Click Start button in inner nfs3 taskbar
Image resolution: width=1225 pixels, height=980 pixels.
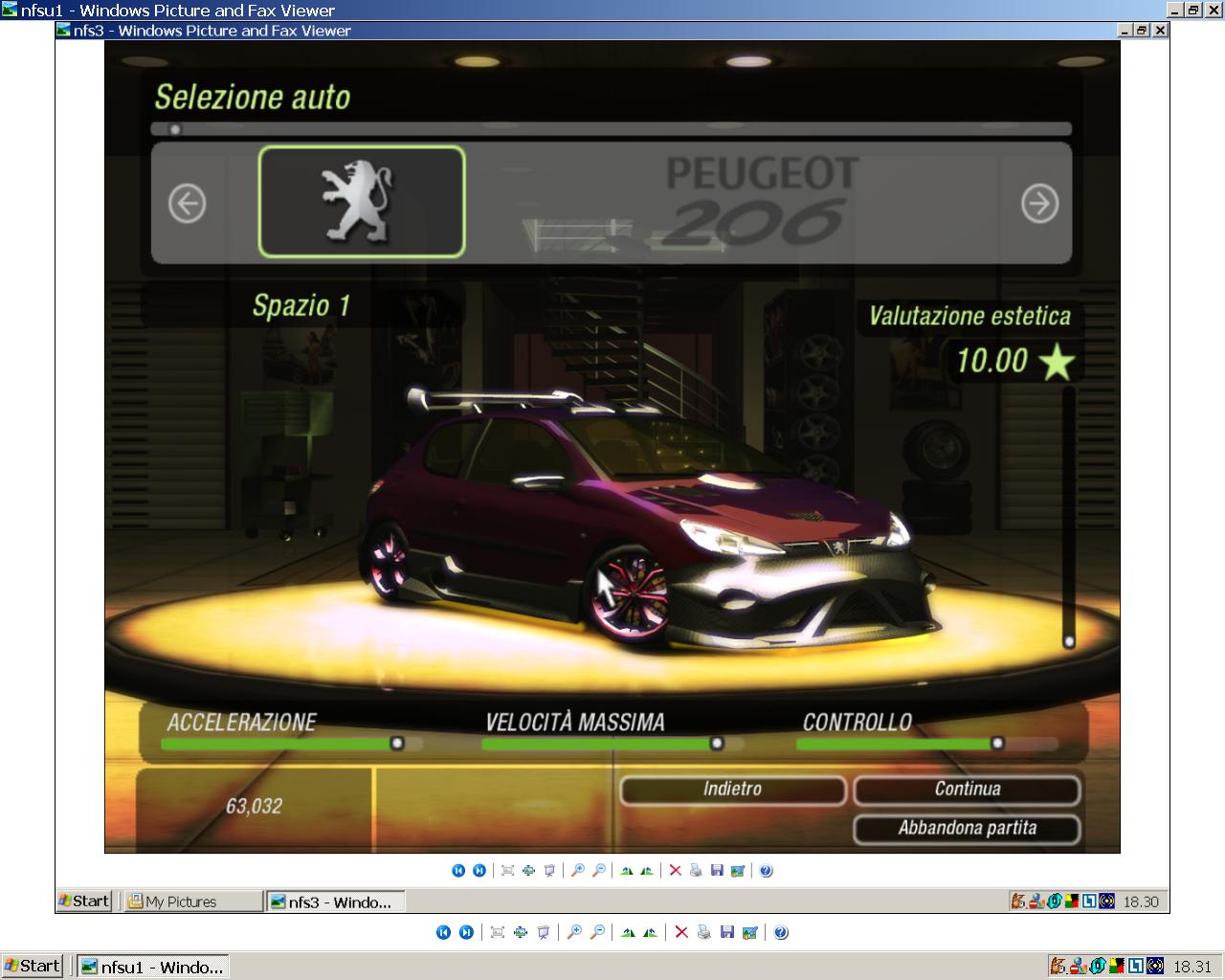[x=84, y=901]
